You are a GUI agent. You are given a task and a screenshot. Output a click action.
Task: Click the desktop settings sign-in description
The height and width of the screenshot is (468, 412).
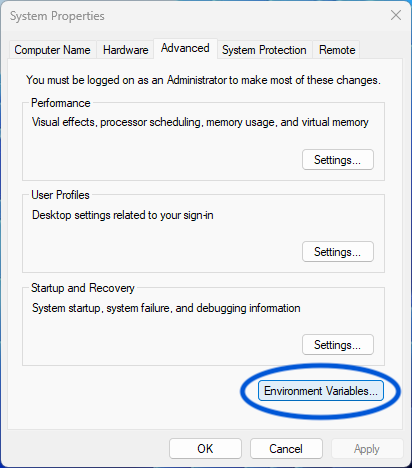tap(123, 215)
